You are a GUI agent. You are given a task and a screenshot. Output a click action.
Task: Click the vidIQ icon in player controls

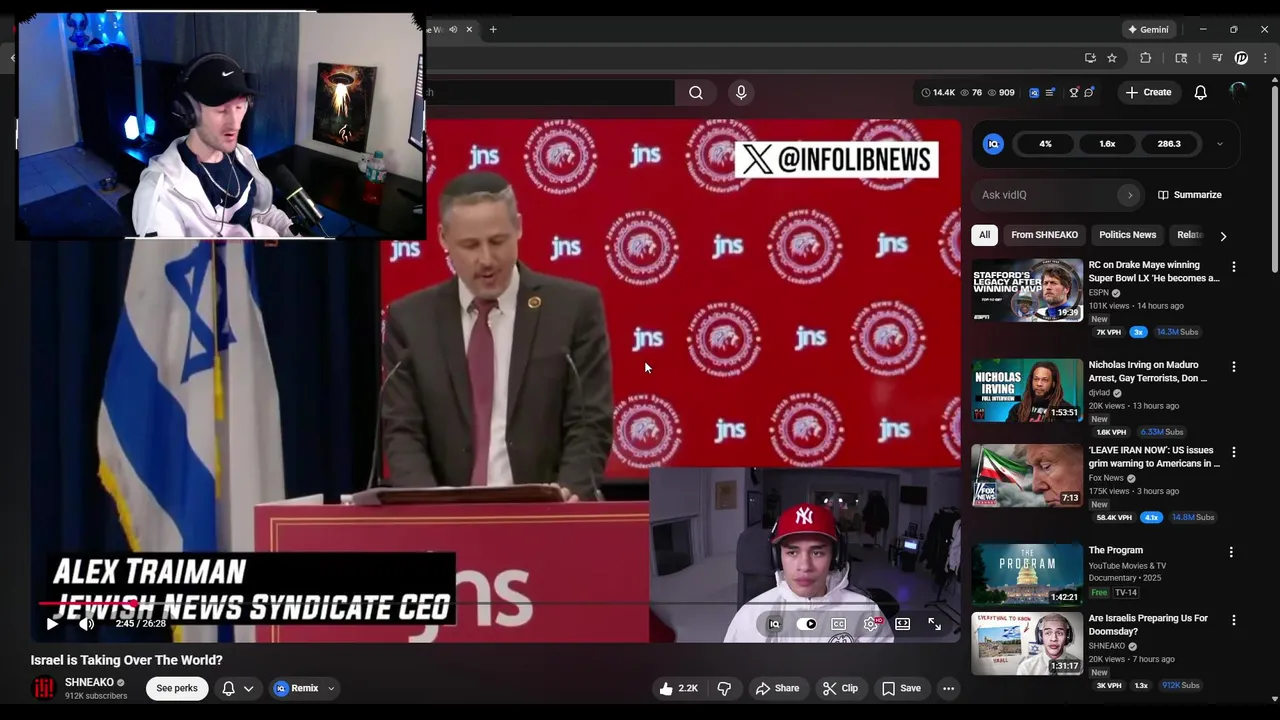[x=774, y=624]
